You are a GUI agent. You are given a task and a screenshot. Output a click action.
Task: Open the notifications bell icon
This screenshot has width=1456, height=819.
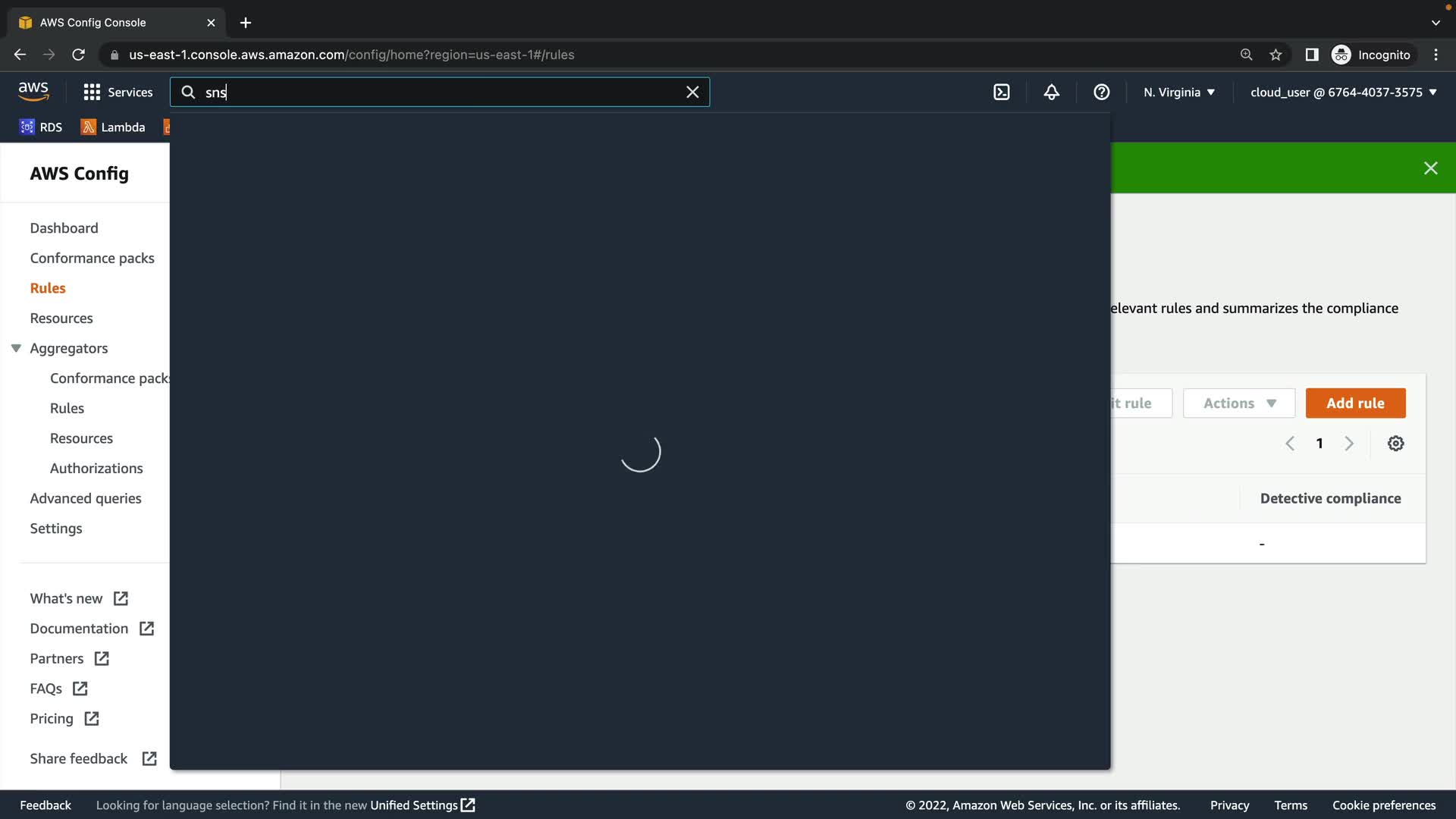pos(1051,92)
